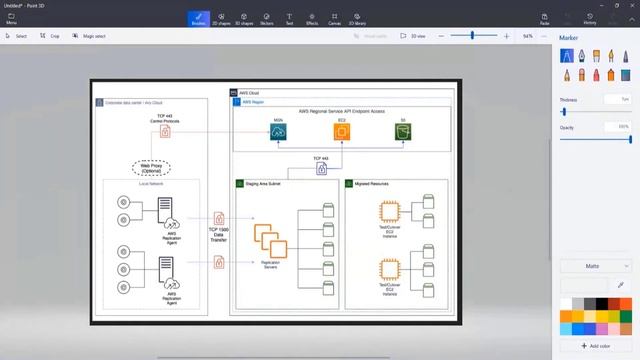
Task: Select the Oil brush
Action: (596, 56)
